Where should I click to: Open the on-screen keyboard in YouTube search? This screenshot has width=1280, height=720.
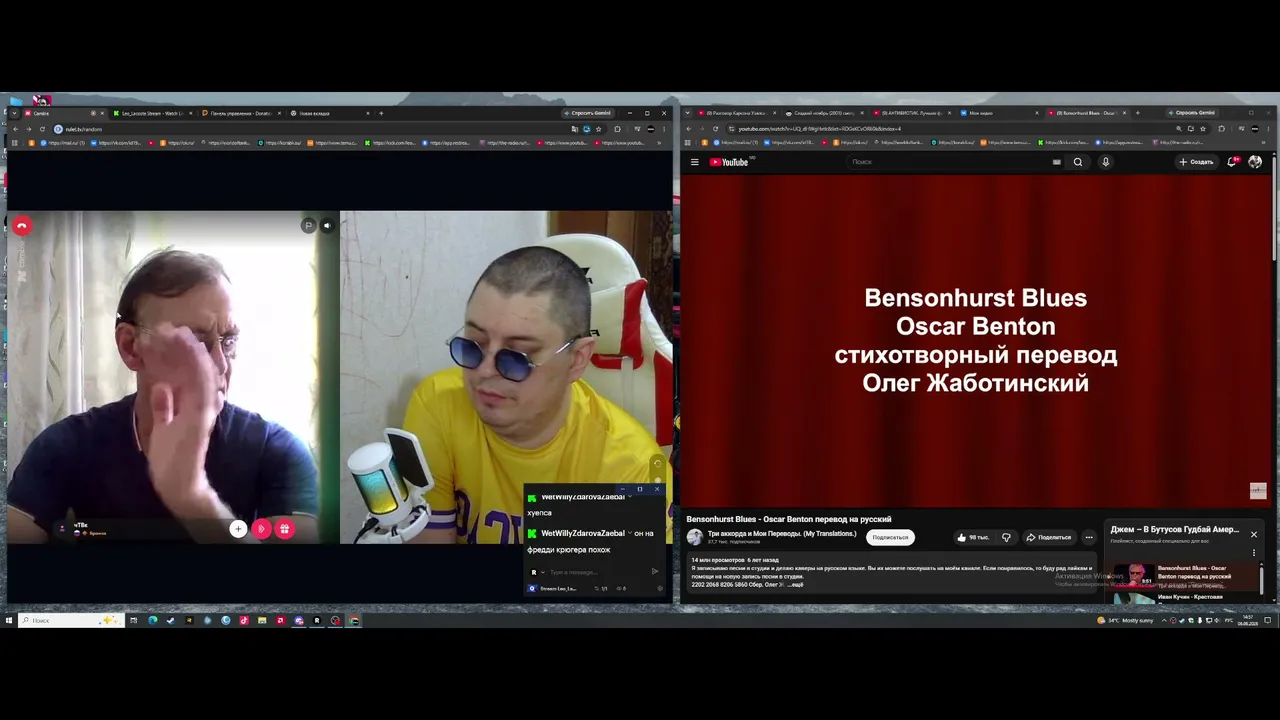1057,162
